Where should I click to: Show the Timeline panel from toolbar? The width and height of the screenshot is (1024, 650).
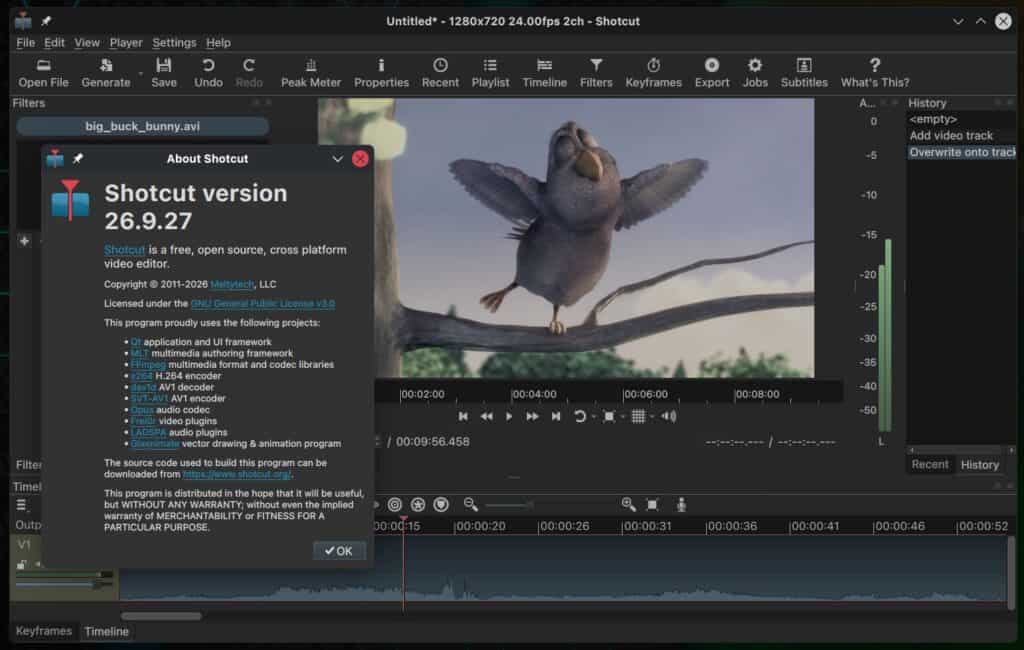[x=545, y=73]
